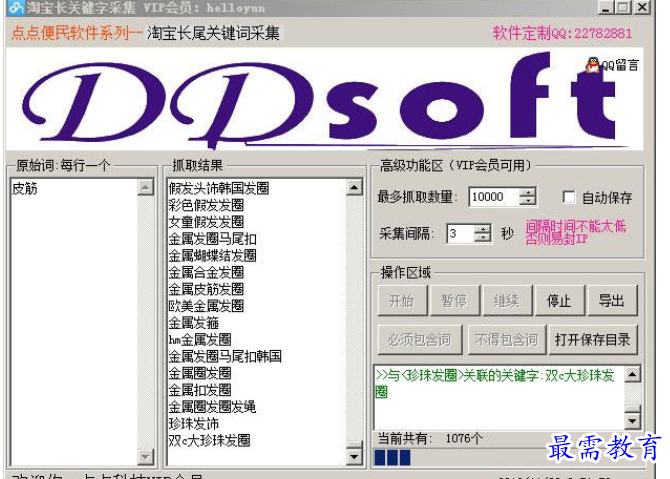The width and height of the screenshot is (670, 479).
Task: Click the log box scrollbar down arrow
Action: tap(632, 421)
